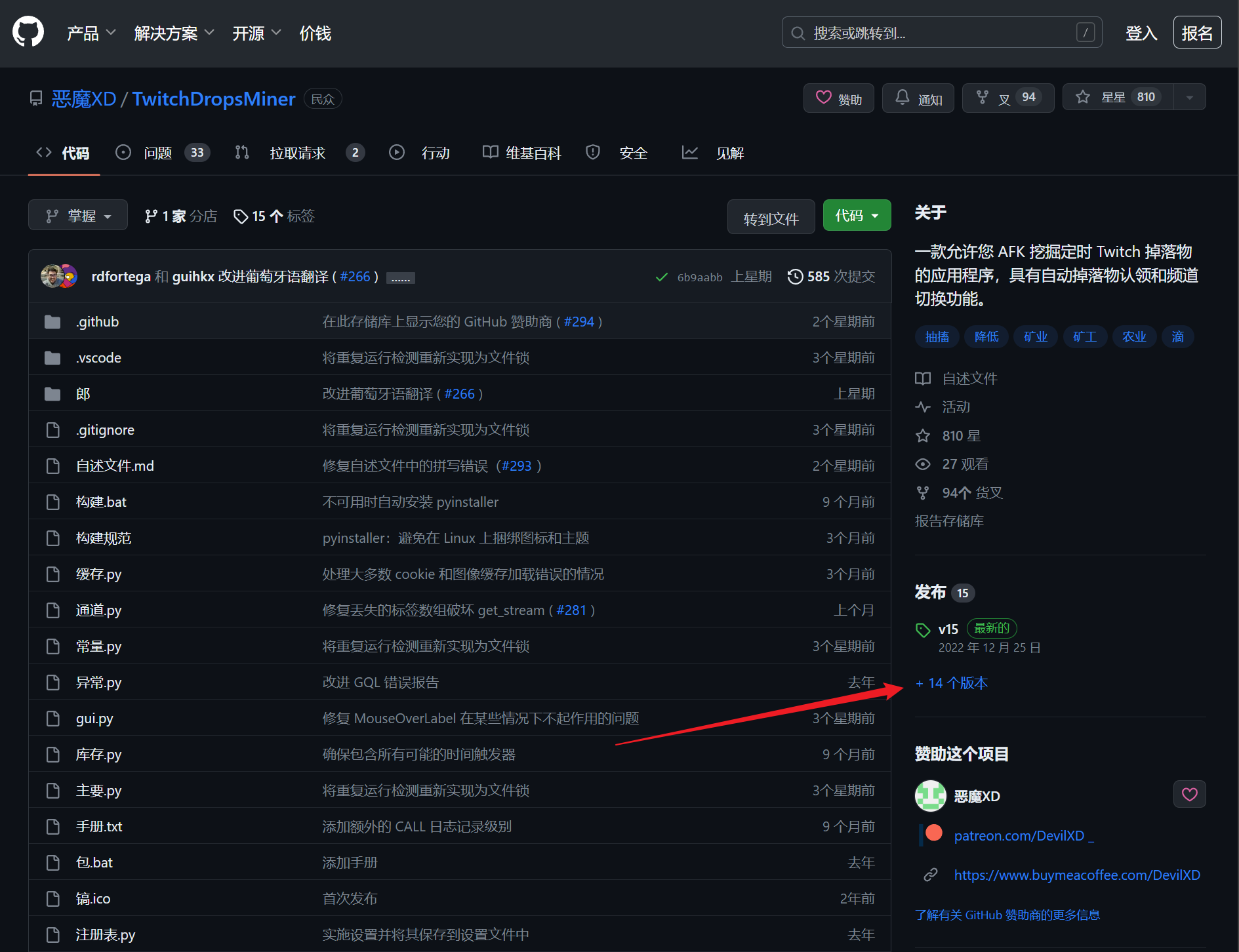This screenshot has width=1239, height=952.
Task: Select the 农业 topic tag
Action: click(1134, 336)
